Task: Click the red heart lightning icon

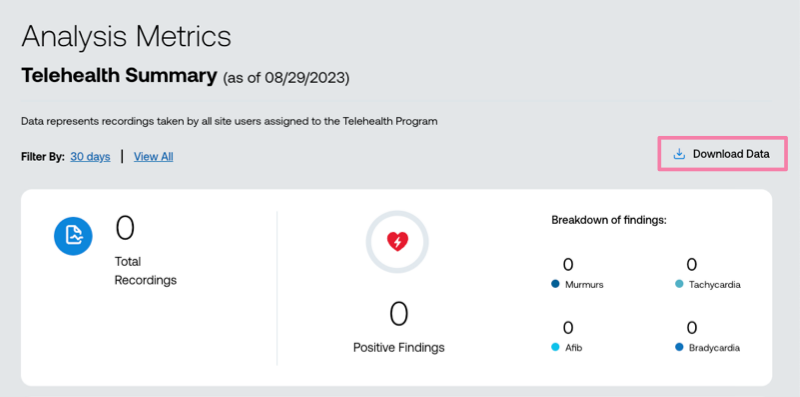Action: pyautogui.click(x=397, y=241)
